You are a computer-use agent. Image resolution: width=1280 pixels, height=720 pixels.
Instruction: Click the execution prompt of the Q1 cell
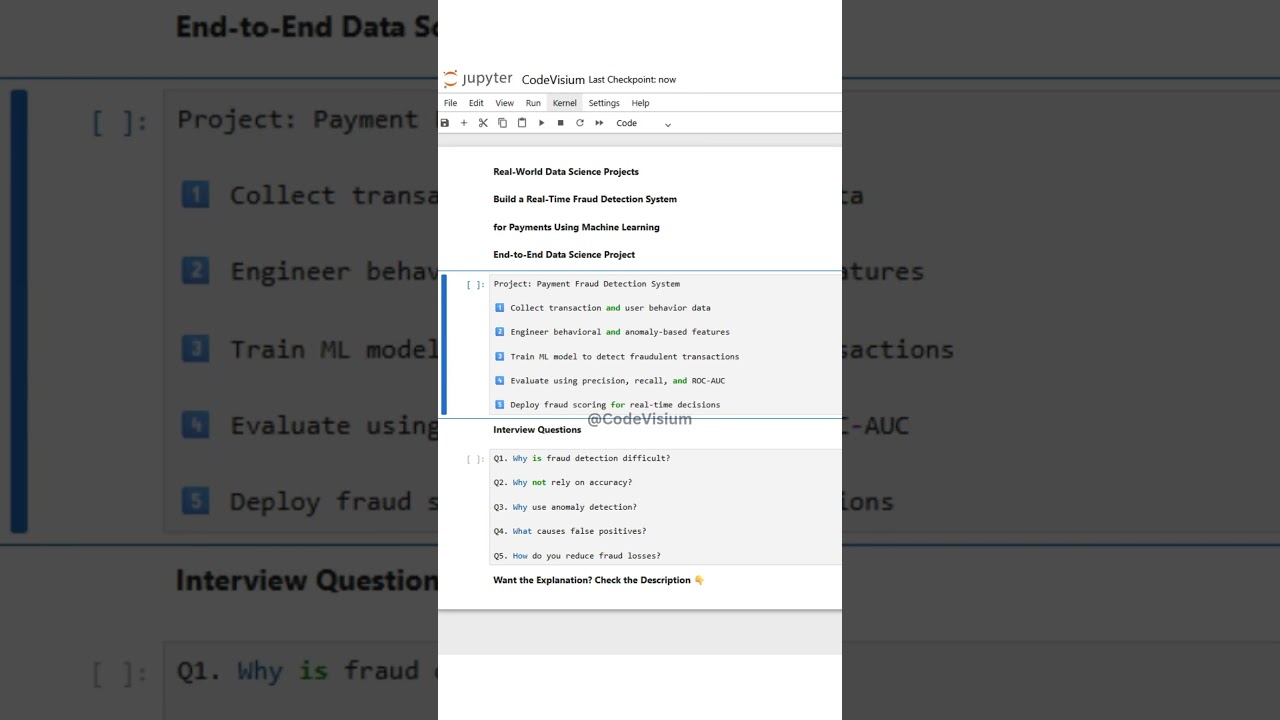pyautogui.click(x=475, y=459)
